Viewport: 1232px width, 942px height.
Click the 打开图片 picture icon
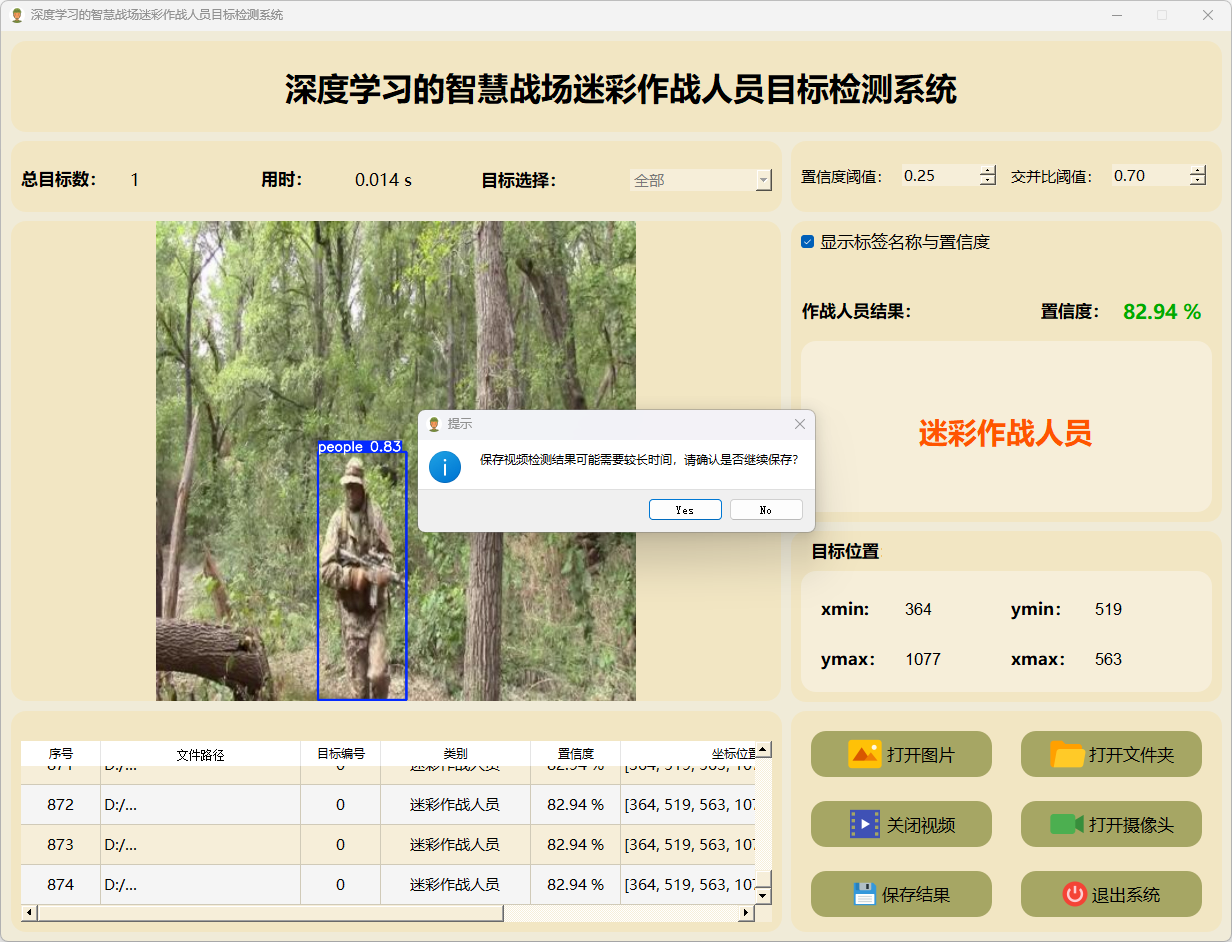pos(864,754)
